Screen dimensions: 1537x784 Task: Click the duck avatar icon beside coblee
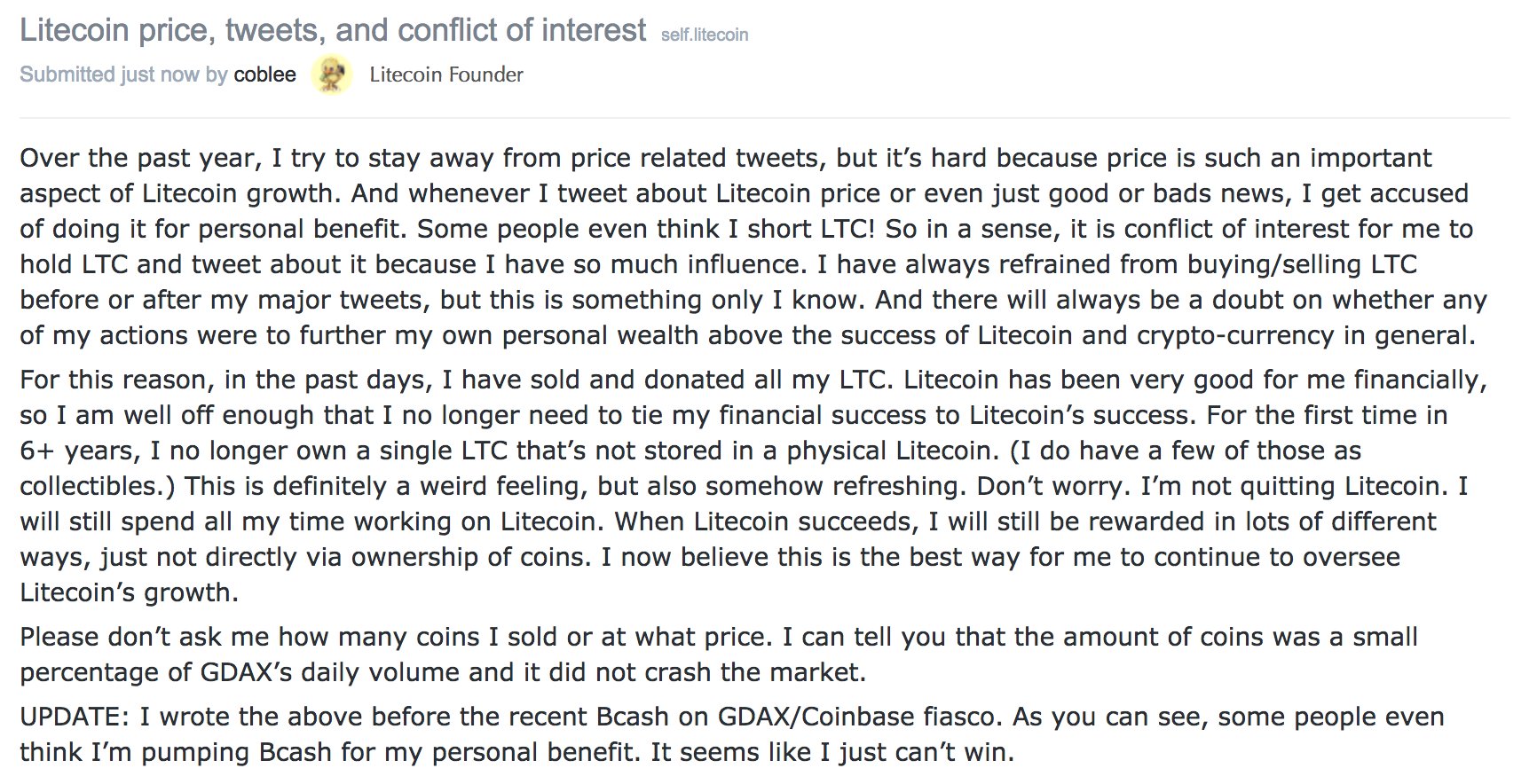point(332,74)
